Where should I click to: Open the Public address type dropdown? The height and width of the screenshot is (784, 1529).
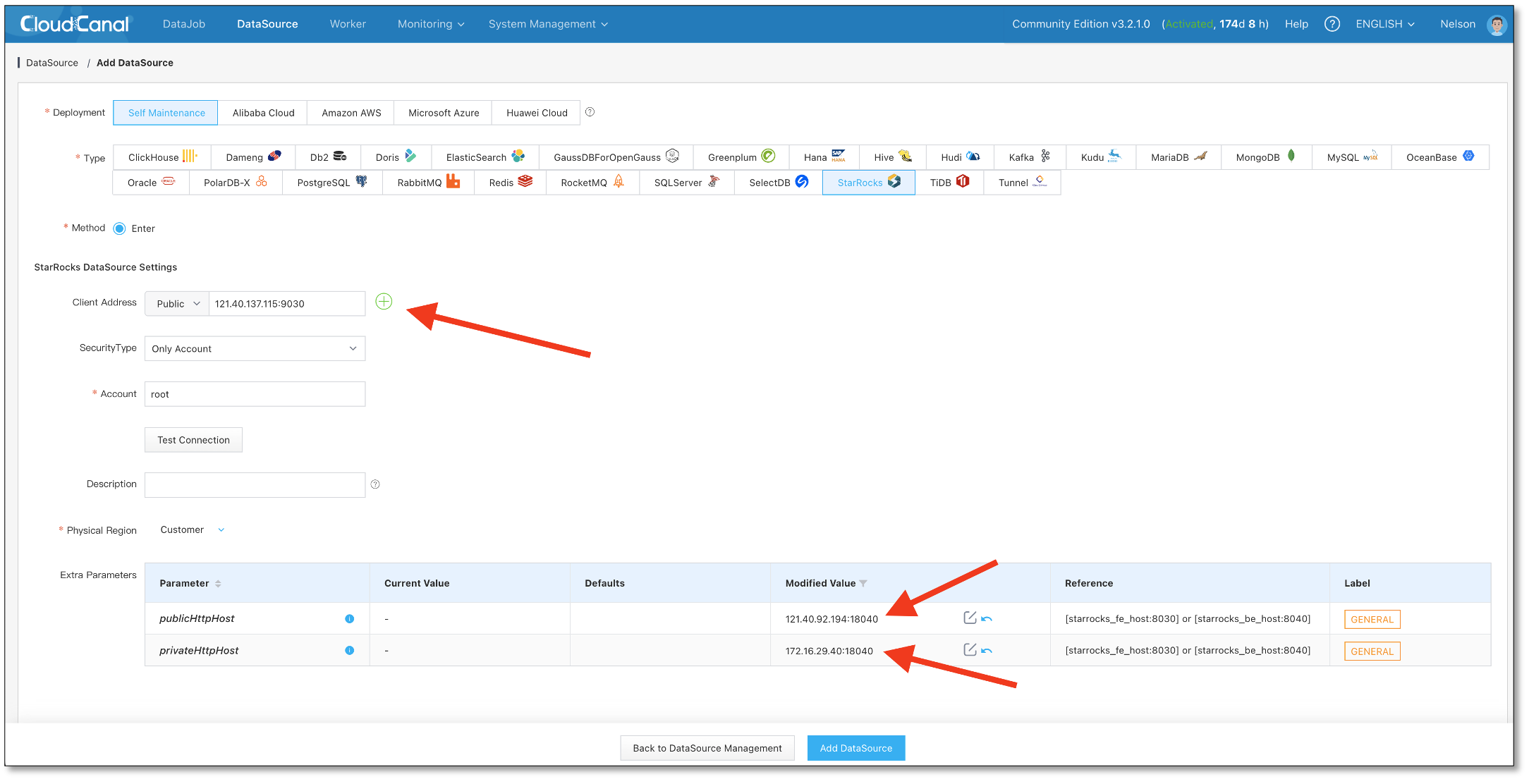coord(178,304)
